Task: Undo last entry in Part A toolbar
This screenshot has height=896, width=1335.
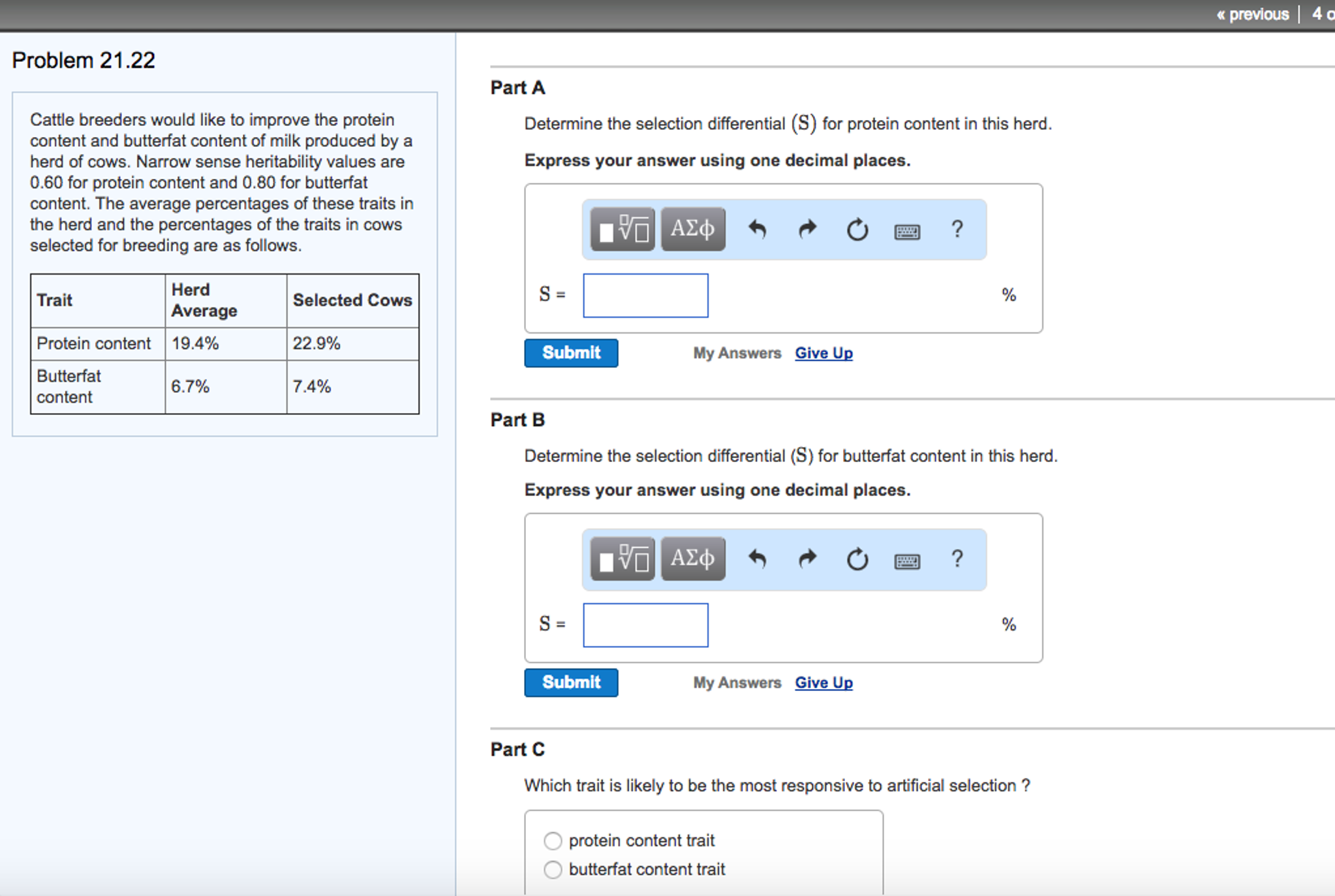Action: [757, 229]
